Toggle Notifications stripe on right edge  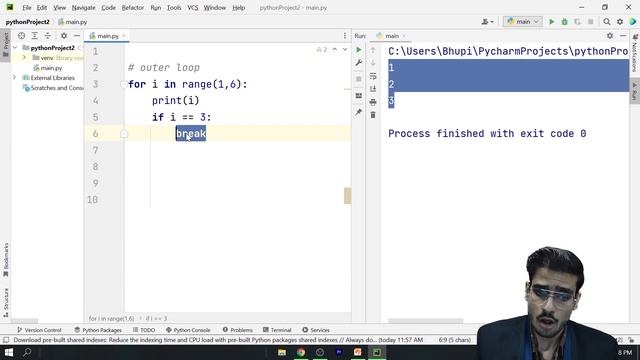pyautogui.click(x=635, y=53)
